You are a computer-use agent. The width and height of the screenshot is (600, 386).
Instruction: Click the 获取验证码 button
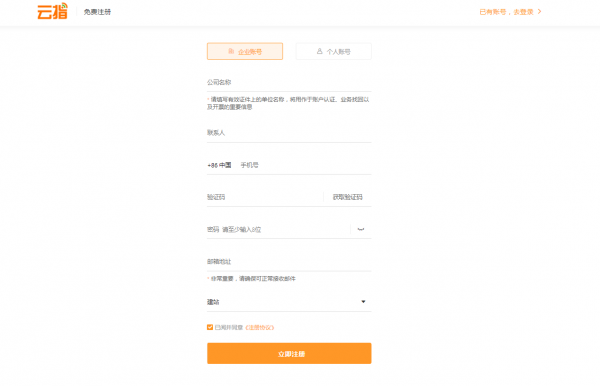[x=347, y=197]
